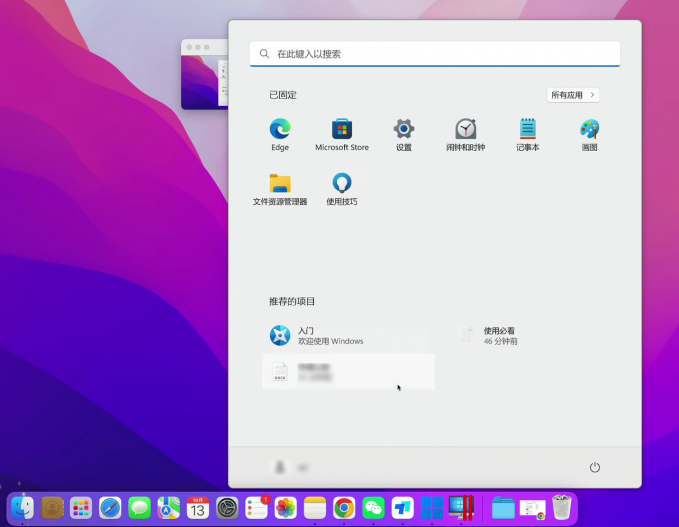The width and height of the screenshot is (679, 527).
Task: Open Photos in the Dock
Action: click(x=285, y=508)
